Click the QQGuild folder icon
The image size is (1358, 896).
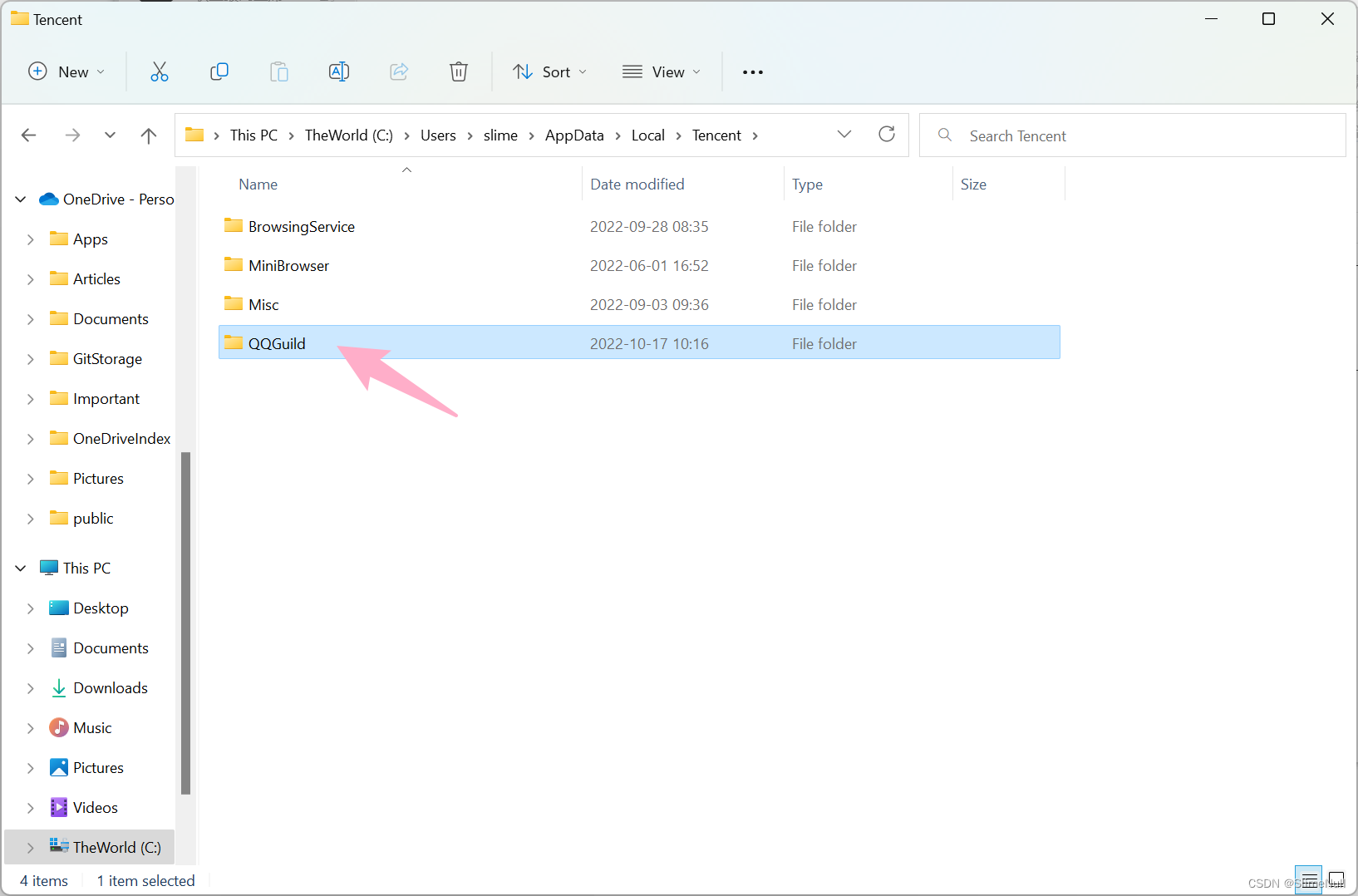click(x=234, y=343)
